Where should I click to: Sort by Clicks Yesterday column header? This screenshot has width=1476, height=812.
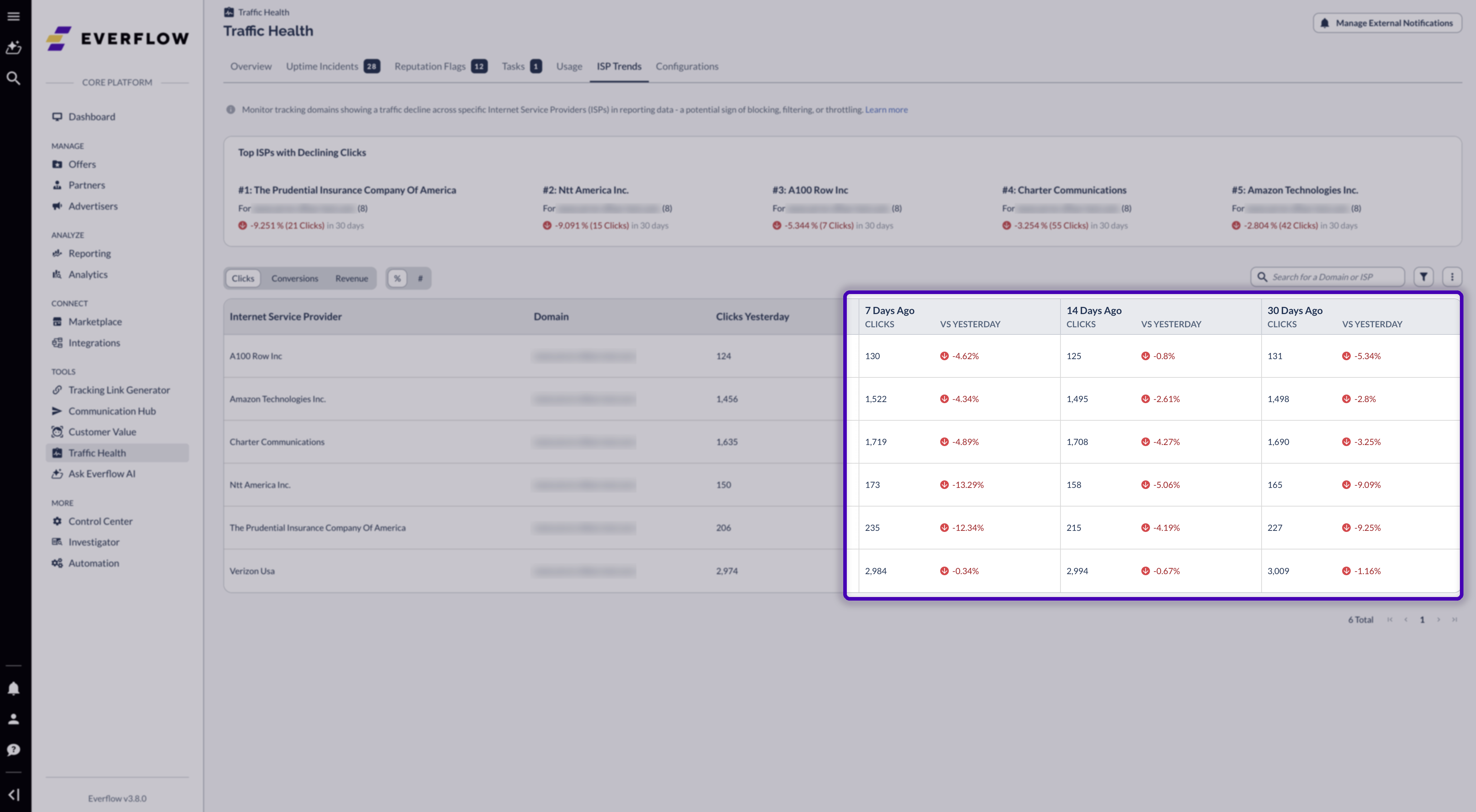click(752, 317)
